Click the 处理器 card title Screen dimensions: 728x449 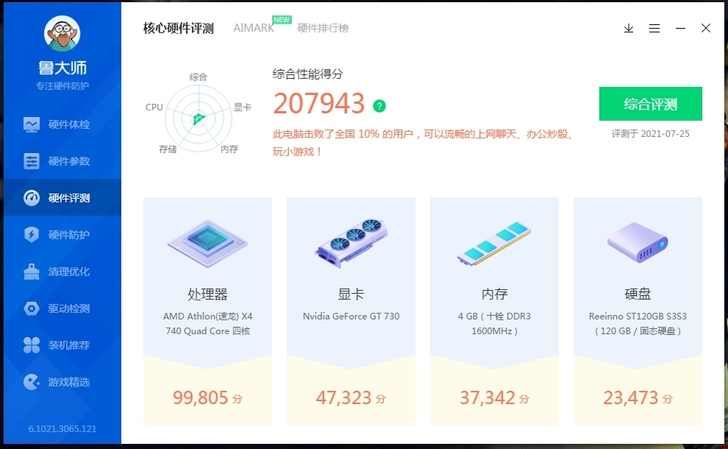208,294
